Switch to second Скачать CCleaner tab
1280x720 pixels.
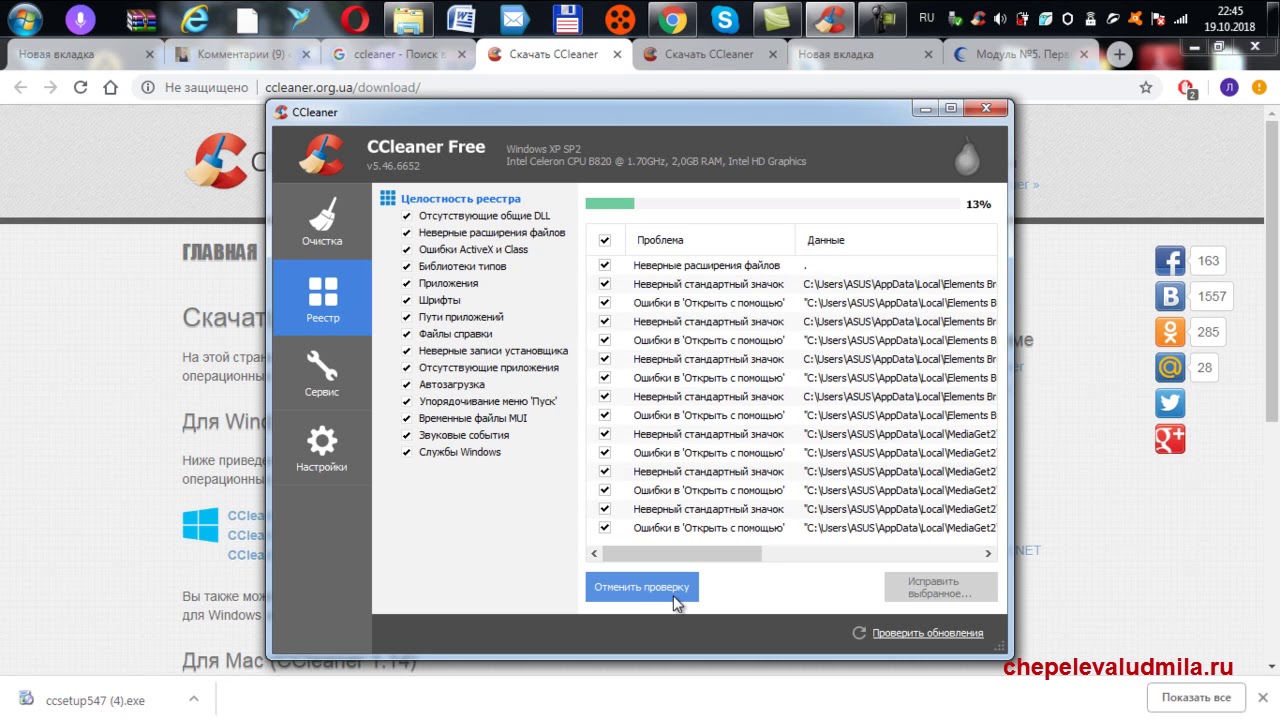(710, 54)
